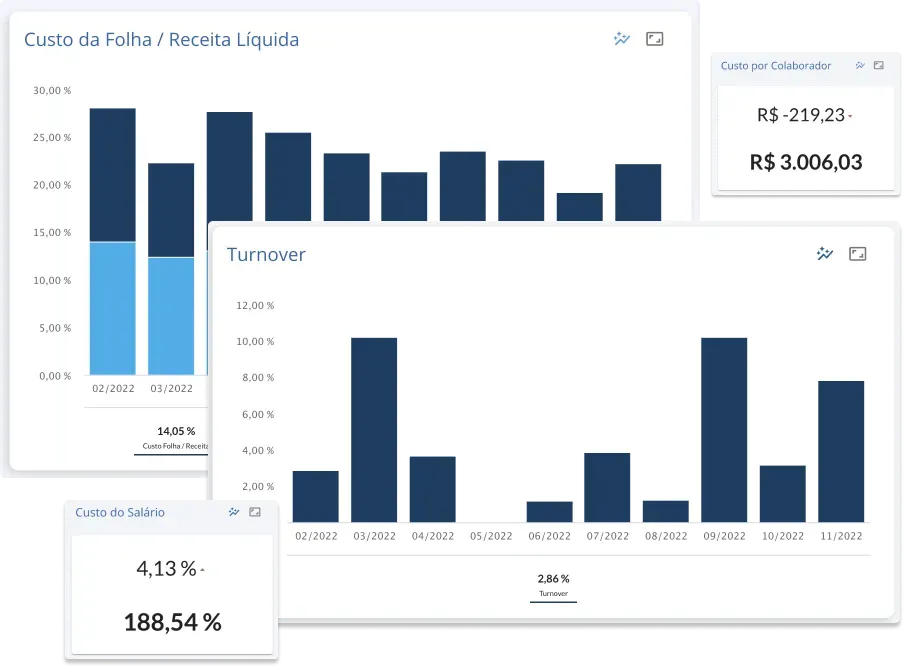Click the Custo por Colaborador title
Screen dimensions: 904x667
776,66
